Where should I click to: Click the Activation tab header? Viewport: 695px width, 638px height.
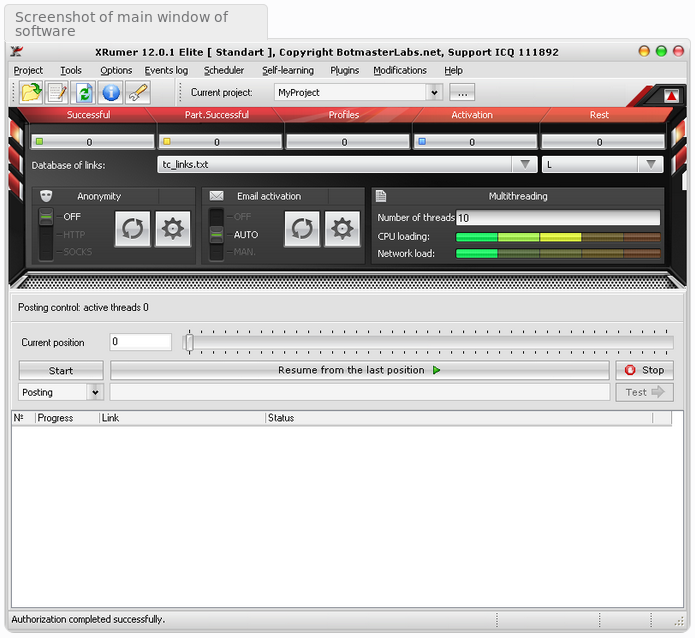tap(472, 115)
